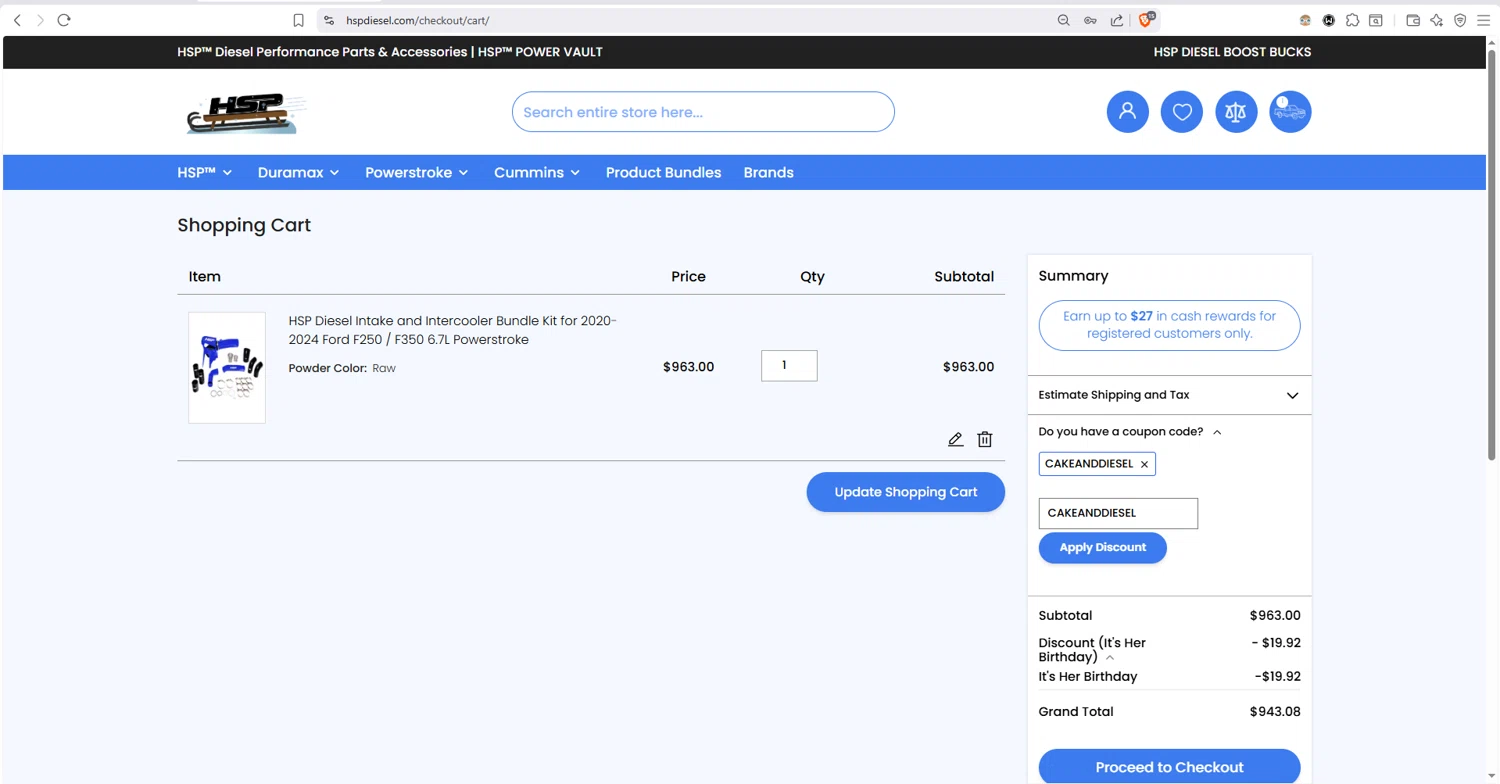Click the browser forward arrow
Image resolution: width=1500 pixels, height=784 pixels.
tap(40, 20)
